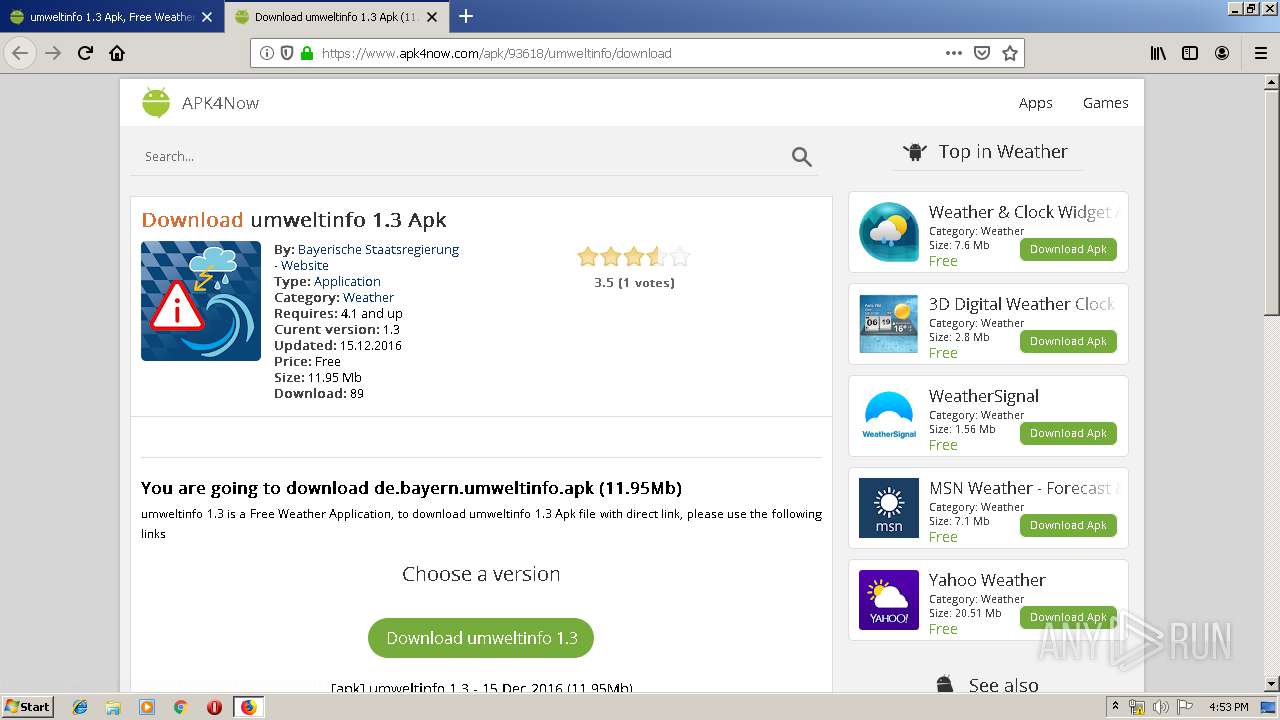This screenshot has width=1280, height=720.
Task: Open Chrome from the taskbar
Action: pos(180,707)
